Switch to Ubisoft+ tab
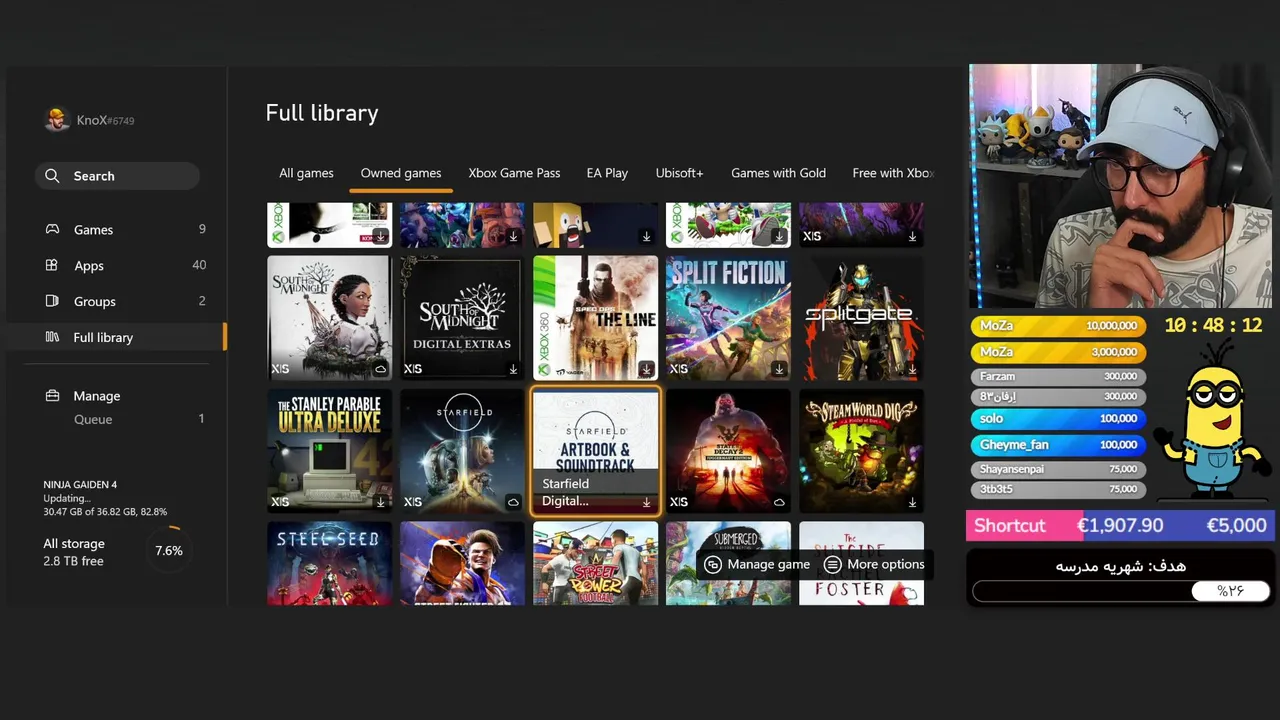This screenshot has width=1280, height=720. [679, 173]
